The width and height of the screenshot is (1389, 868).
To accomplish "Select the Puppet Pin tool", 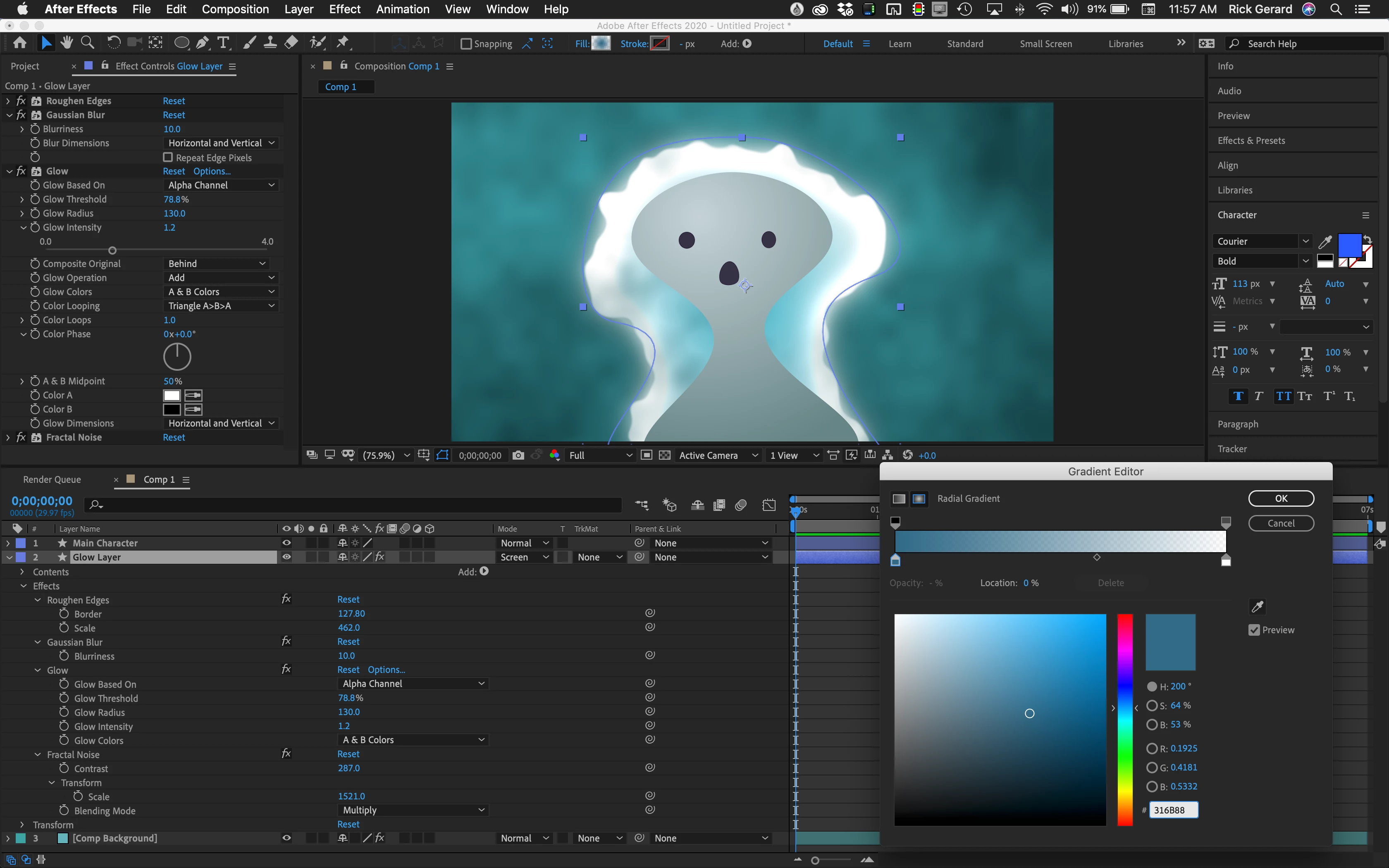I will pyautogui.click(x=343, y=43).
